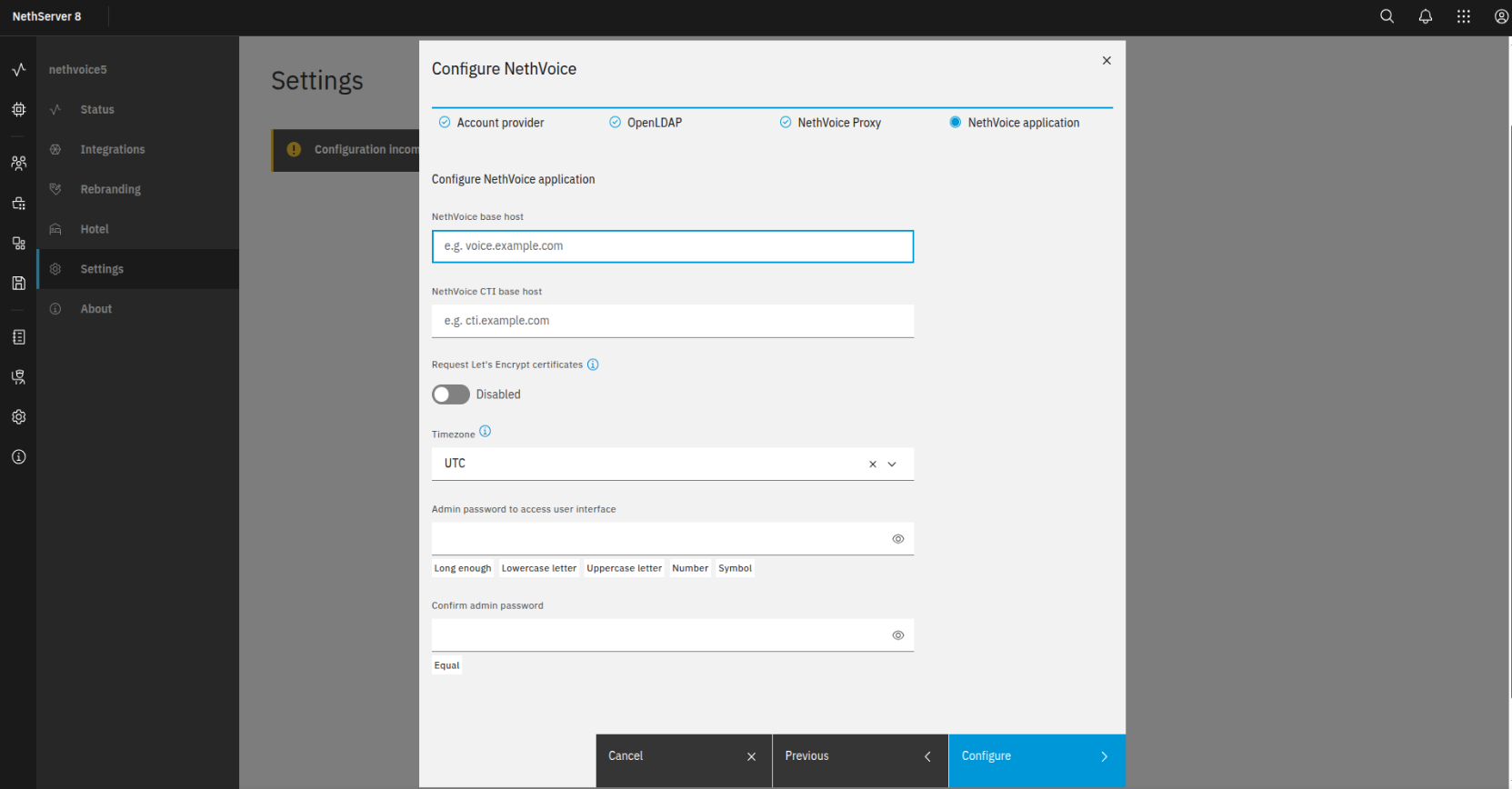This screenshot has width=1512, height=789.
Task: Open the notifications bell
Action: tap(1425, 16)
